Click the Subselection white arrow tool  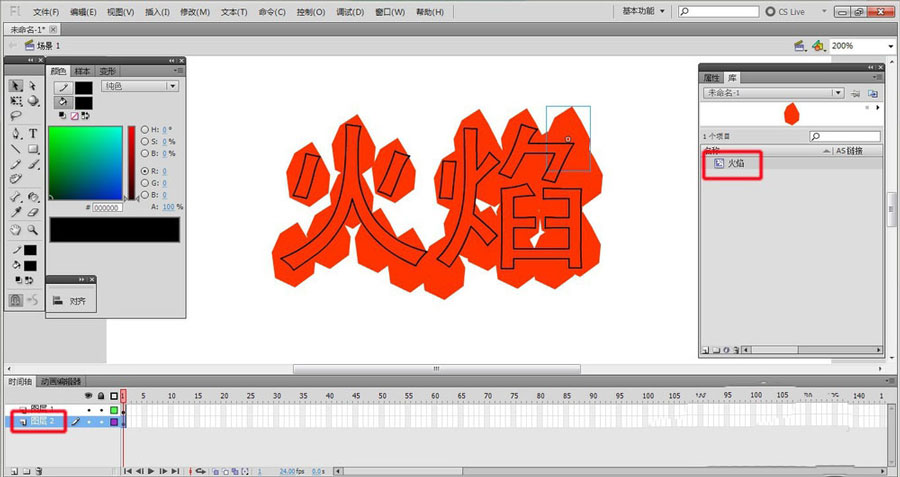33,86
